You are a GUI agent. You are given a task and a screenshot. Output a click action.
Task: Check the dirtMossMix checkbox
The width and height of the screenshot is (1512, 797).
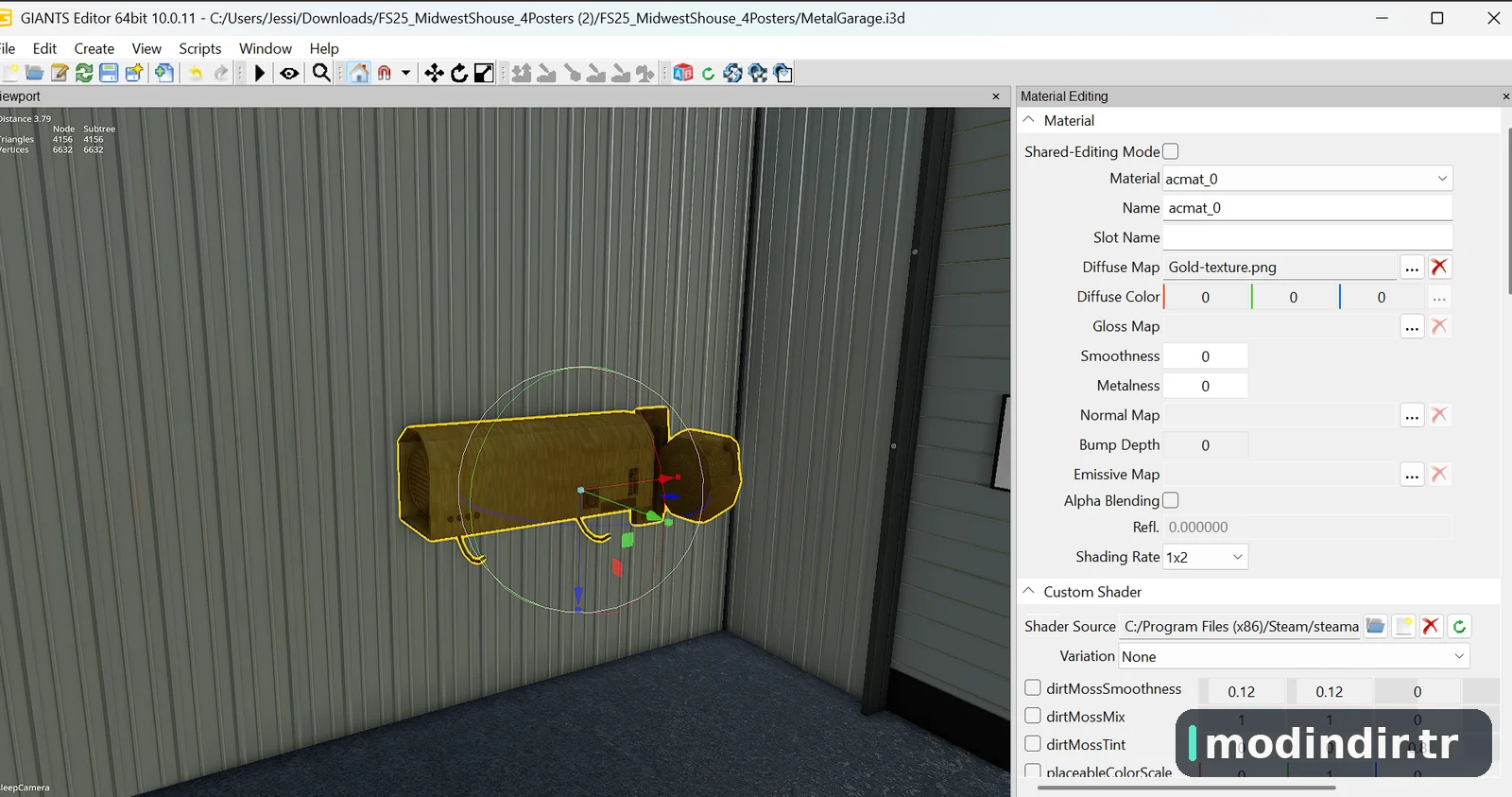[x=1033, y=716]
